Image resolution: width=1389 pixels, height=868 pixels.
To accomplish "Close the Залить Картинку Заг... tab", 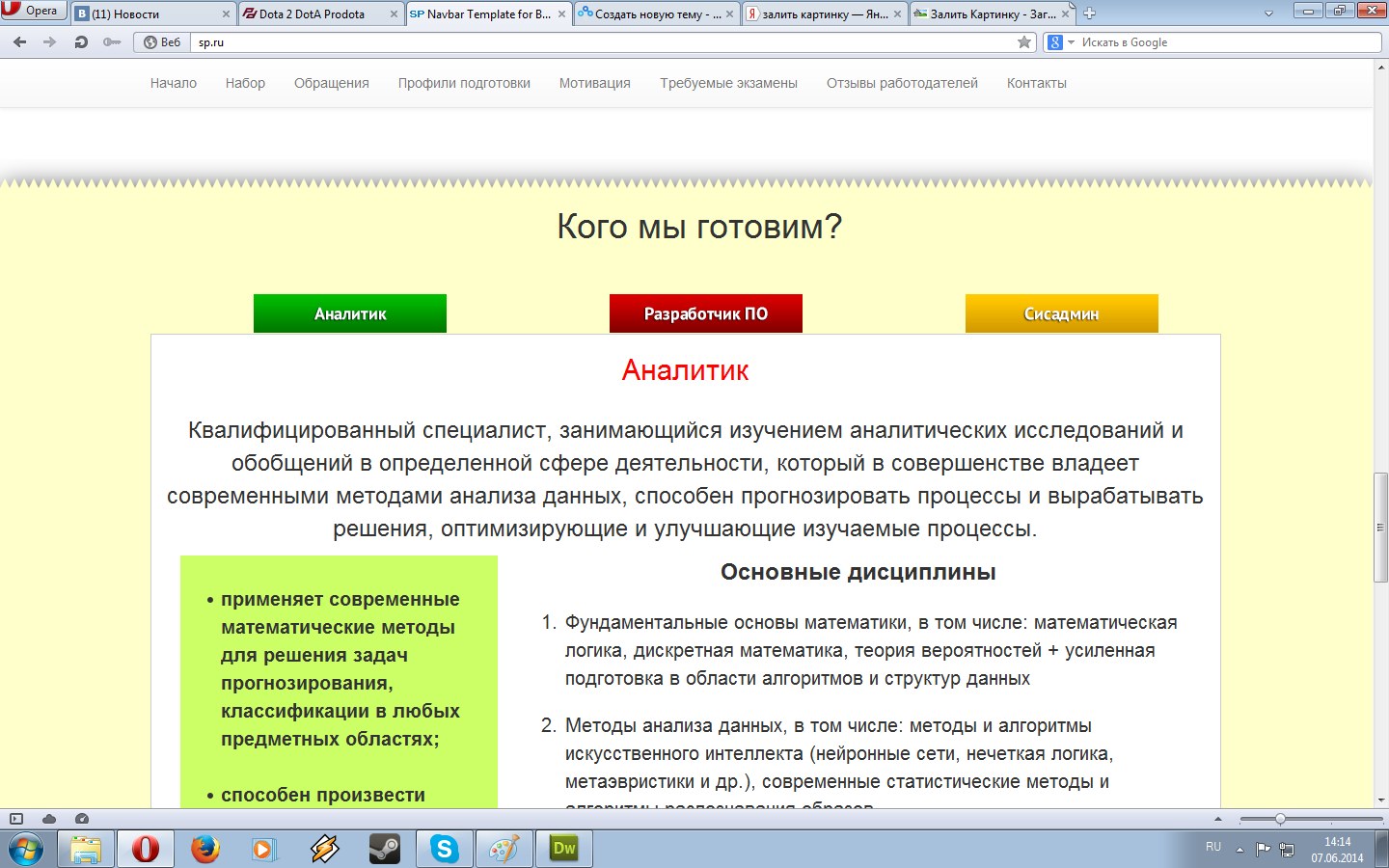I will pos(1065,14).
